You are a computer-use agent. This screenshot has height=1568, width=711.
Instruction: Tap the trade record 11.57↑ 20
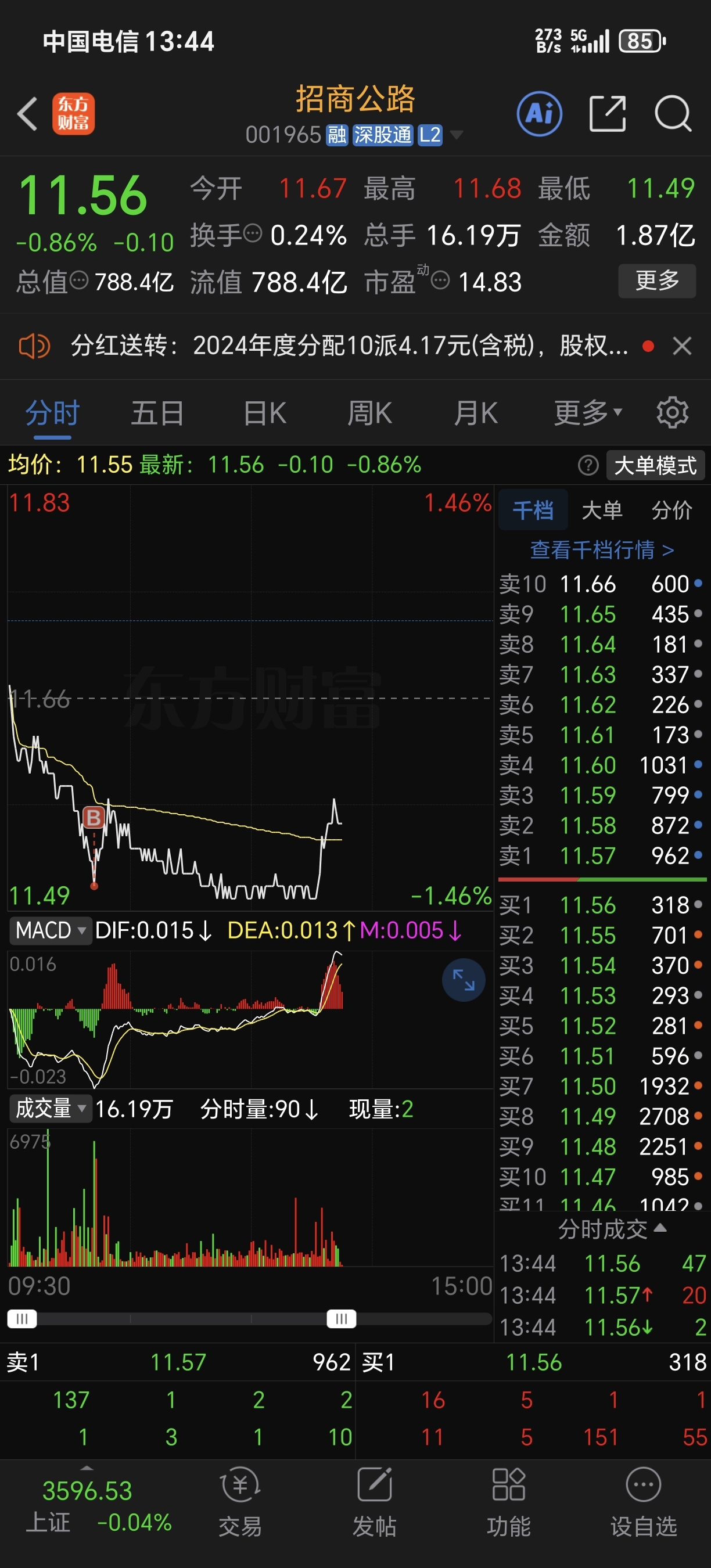pyautogui.click(x=602, y=1295)
